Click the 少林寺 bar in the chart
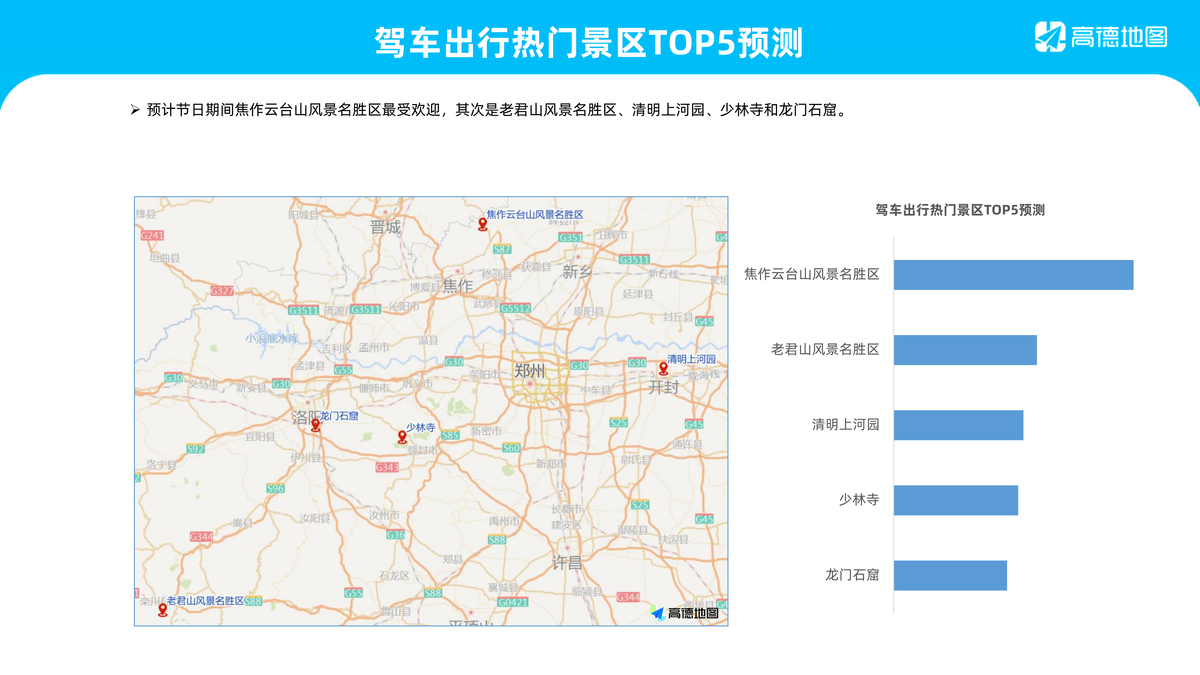Image resolution: width=1200 pixels, height=675 pixels. click(x=956, y=500)
